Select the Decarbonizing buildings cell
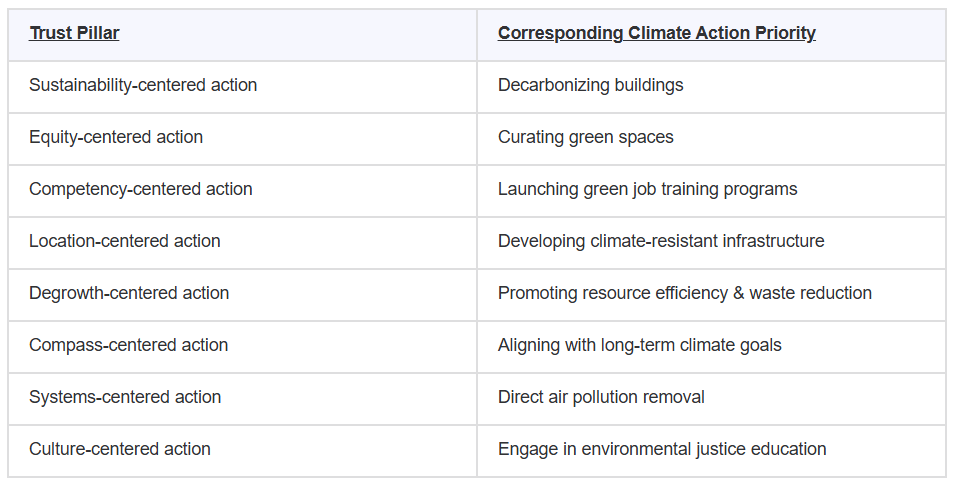Viewport: 954px width, 485px height. pos(590,85)
